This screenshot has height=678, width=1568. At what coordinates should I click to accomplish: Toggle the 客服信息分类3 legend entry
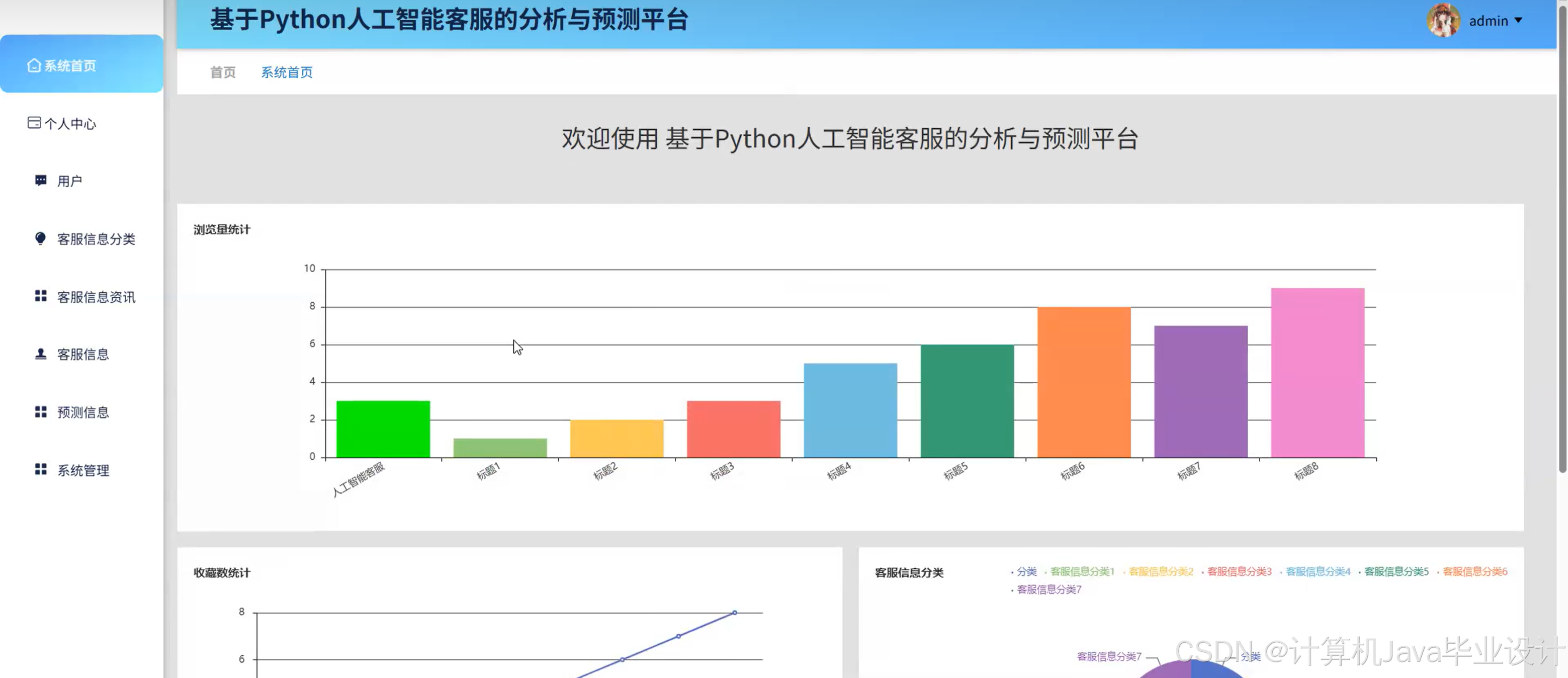(1236, 571)
